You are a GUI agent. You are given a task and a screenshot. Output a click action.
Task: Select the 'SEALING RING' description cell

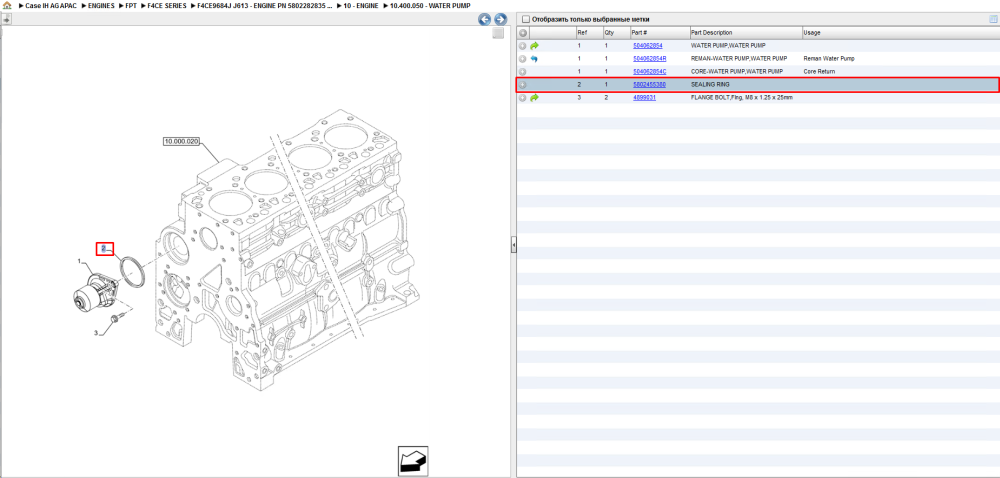pos(710,85)
